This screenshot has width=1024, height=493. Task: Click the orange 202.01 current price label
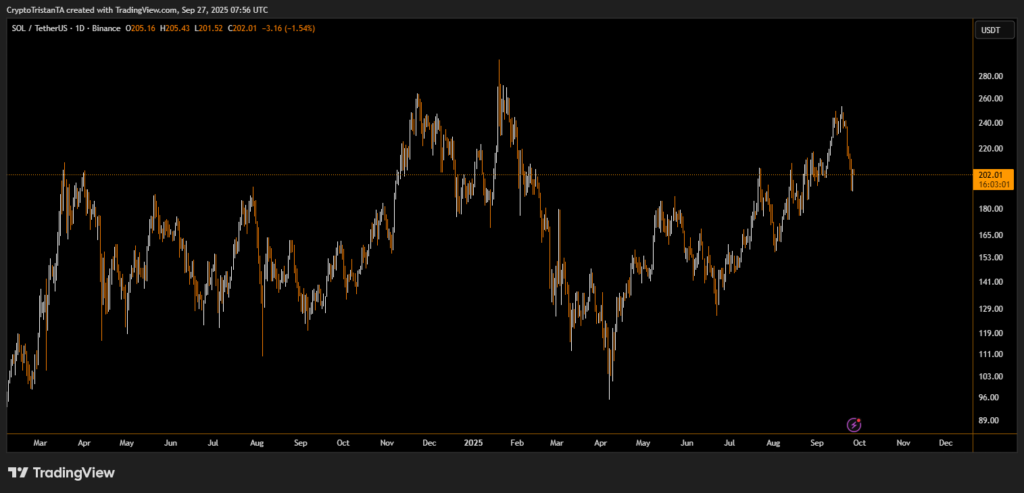(990, 175)
